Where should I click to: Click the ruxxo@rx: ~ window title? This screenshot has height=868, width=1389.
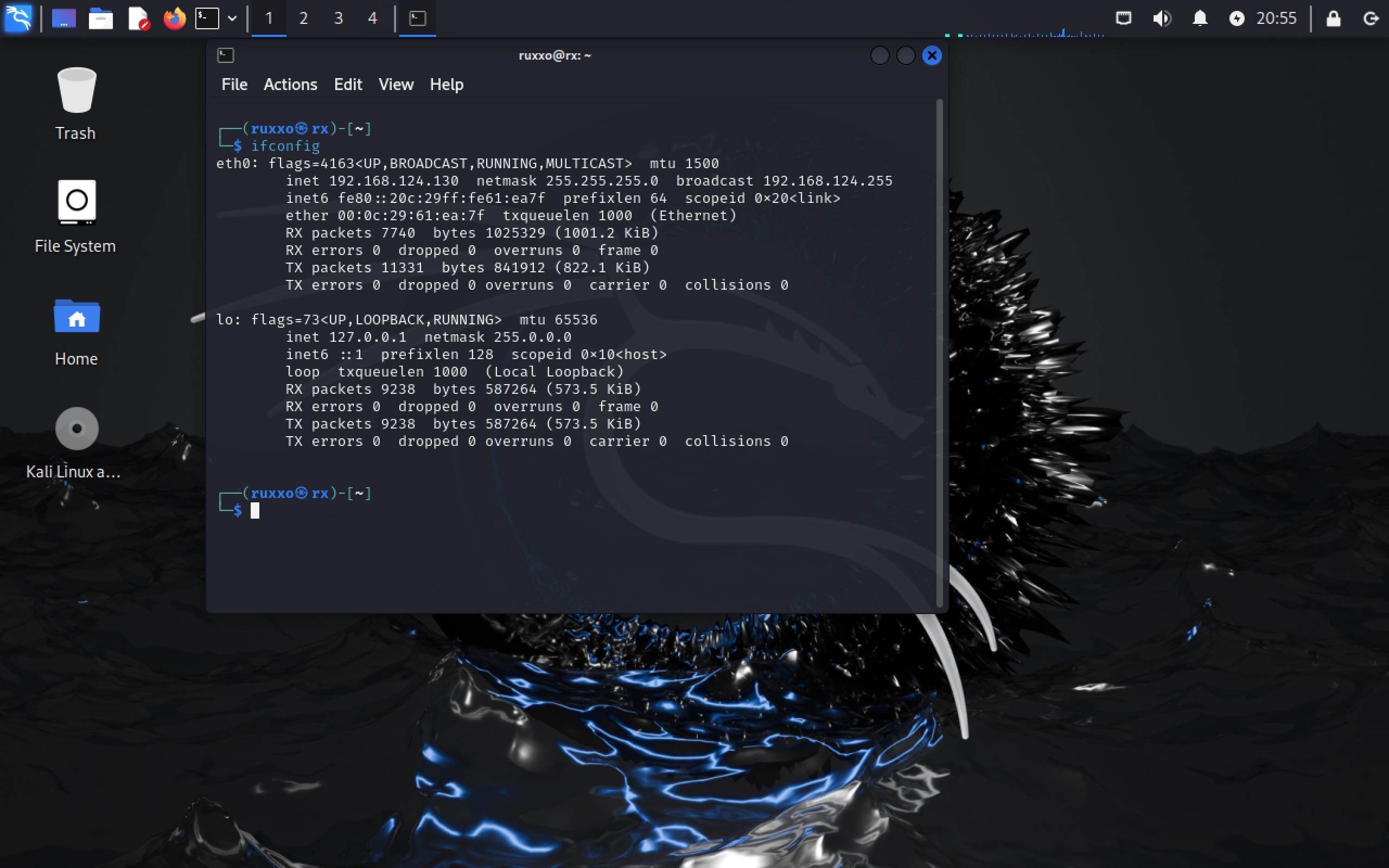tap(555, 55)
